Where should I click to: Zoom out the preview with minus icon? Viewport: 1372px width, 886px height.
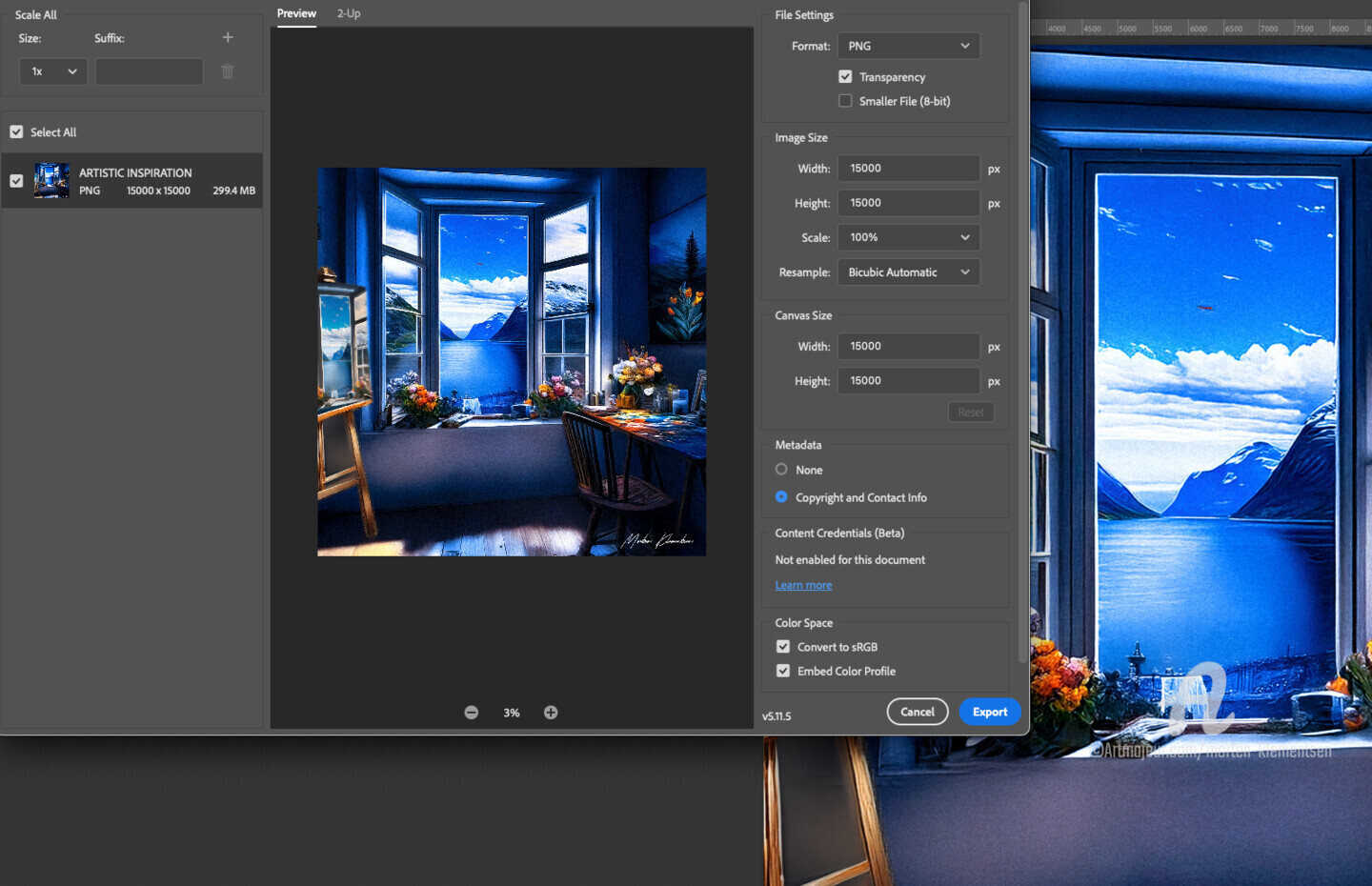[472, 713]
